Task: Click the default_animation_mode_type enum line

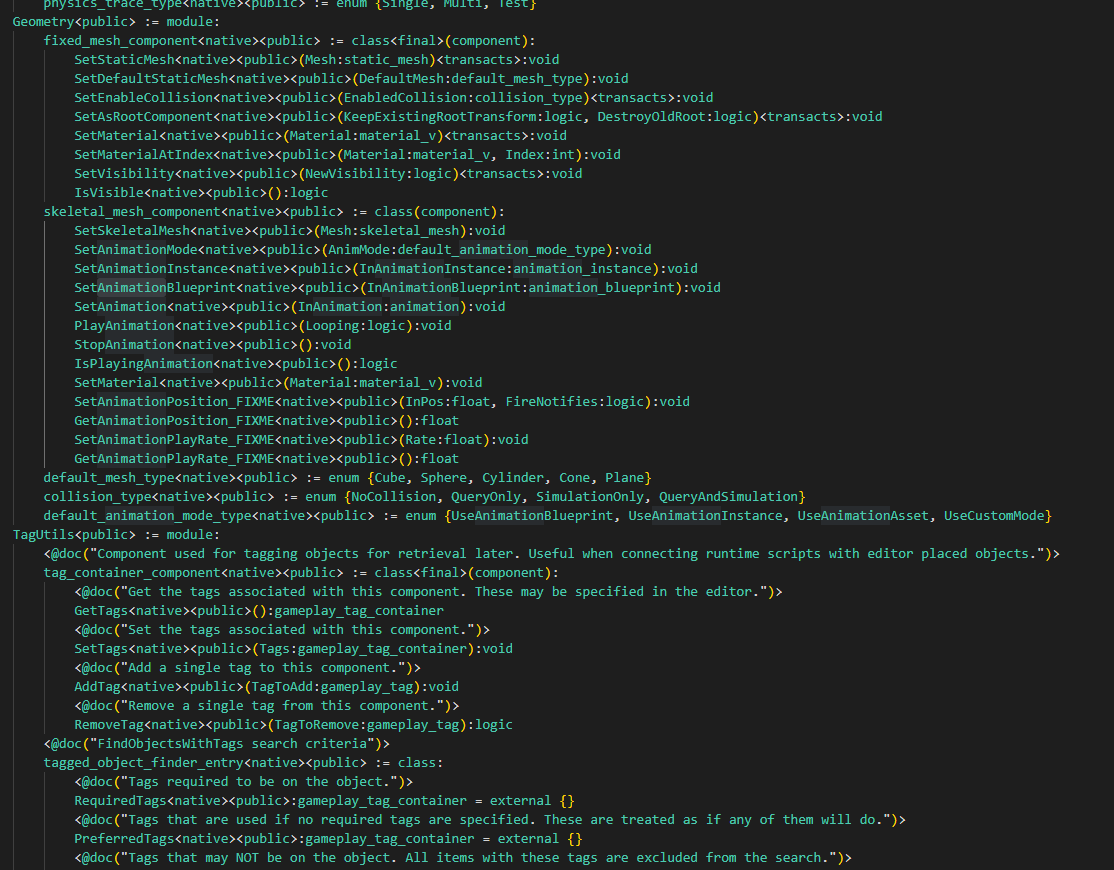Action: pos(547,516)
